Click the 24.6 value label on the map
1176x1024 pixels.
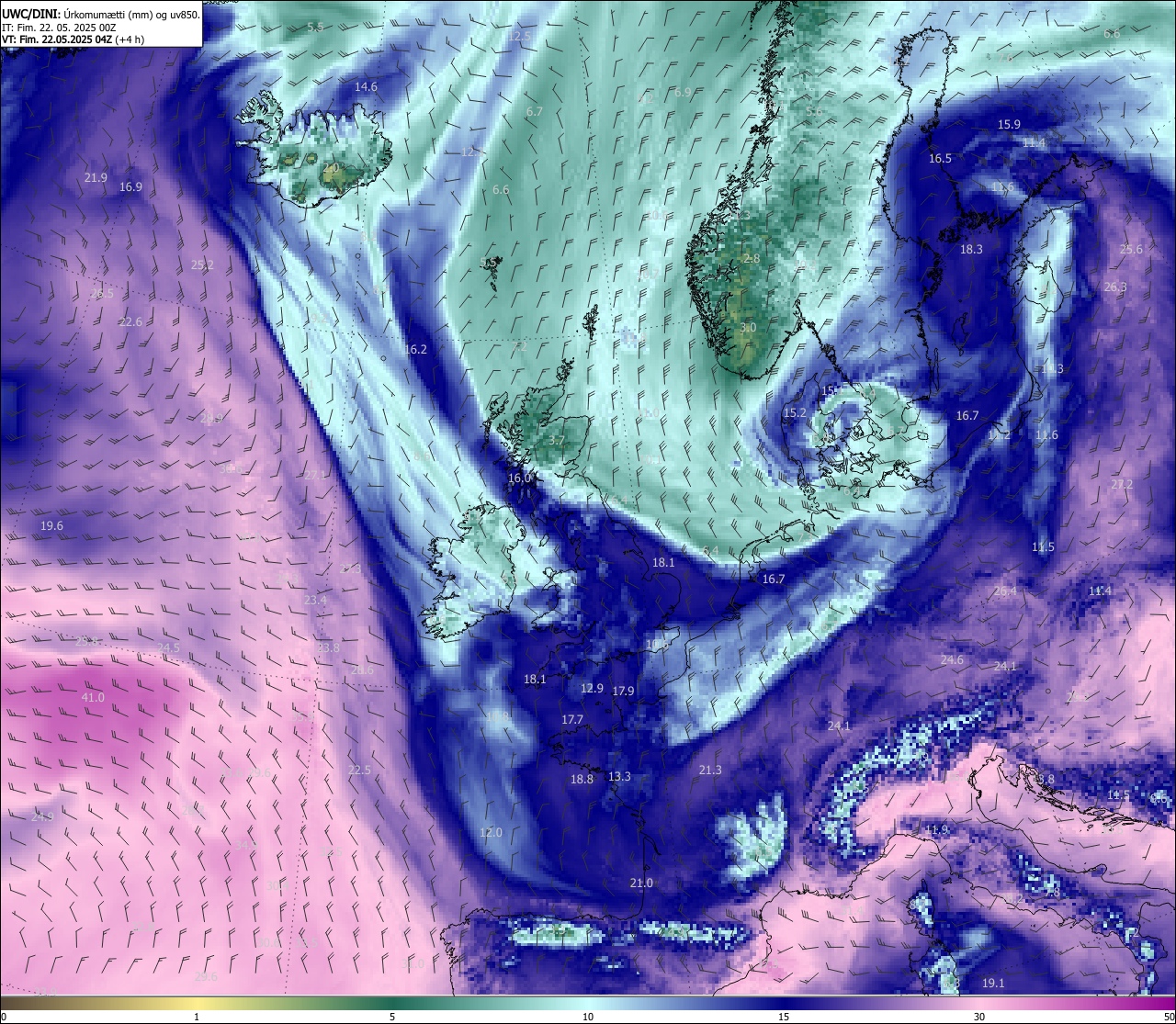(952, 660)
